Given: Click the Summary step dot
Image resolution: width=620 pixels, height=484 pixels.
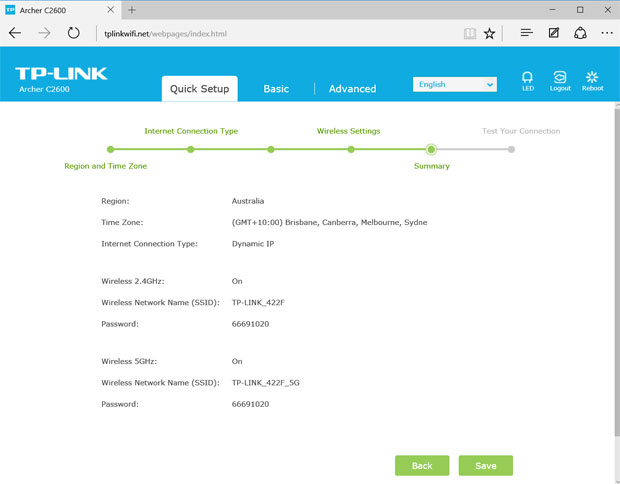Looking at the screenshot, I should click(431, 149).
